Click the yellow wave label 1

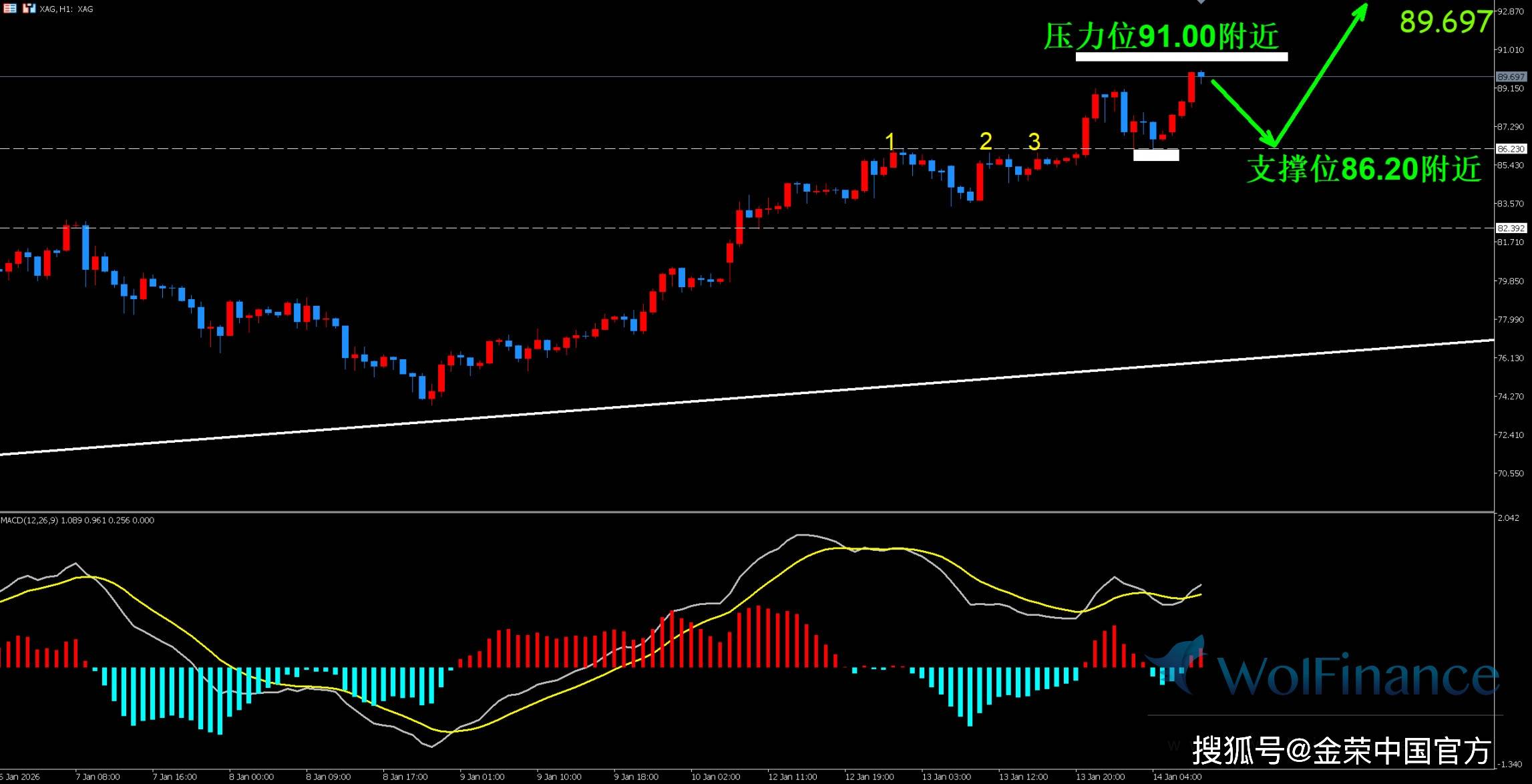click(890, 142)
